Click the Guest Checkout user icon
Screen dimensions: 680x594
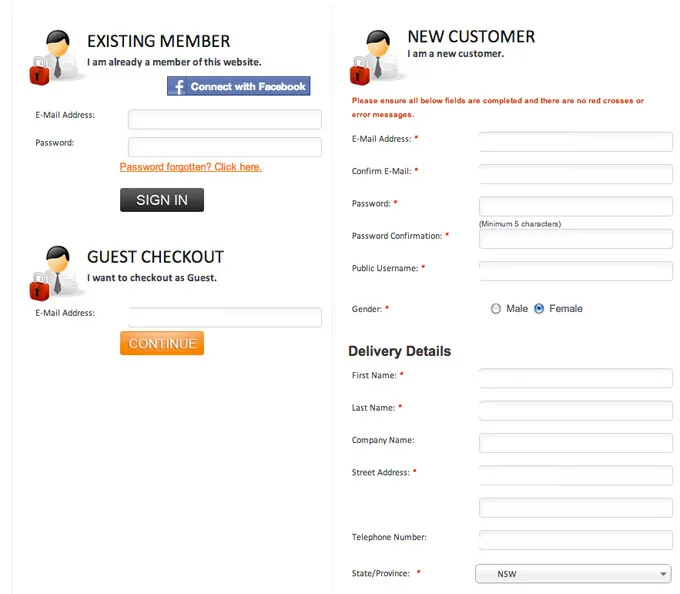pyautogui.click(x=51, y=272)
